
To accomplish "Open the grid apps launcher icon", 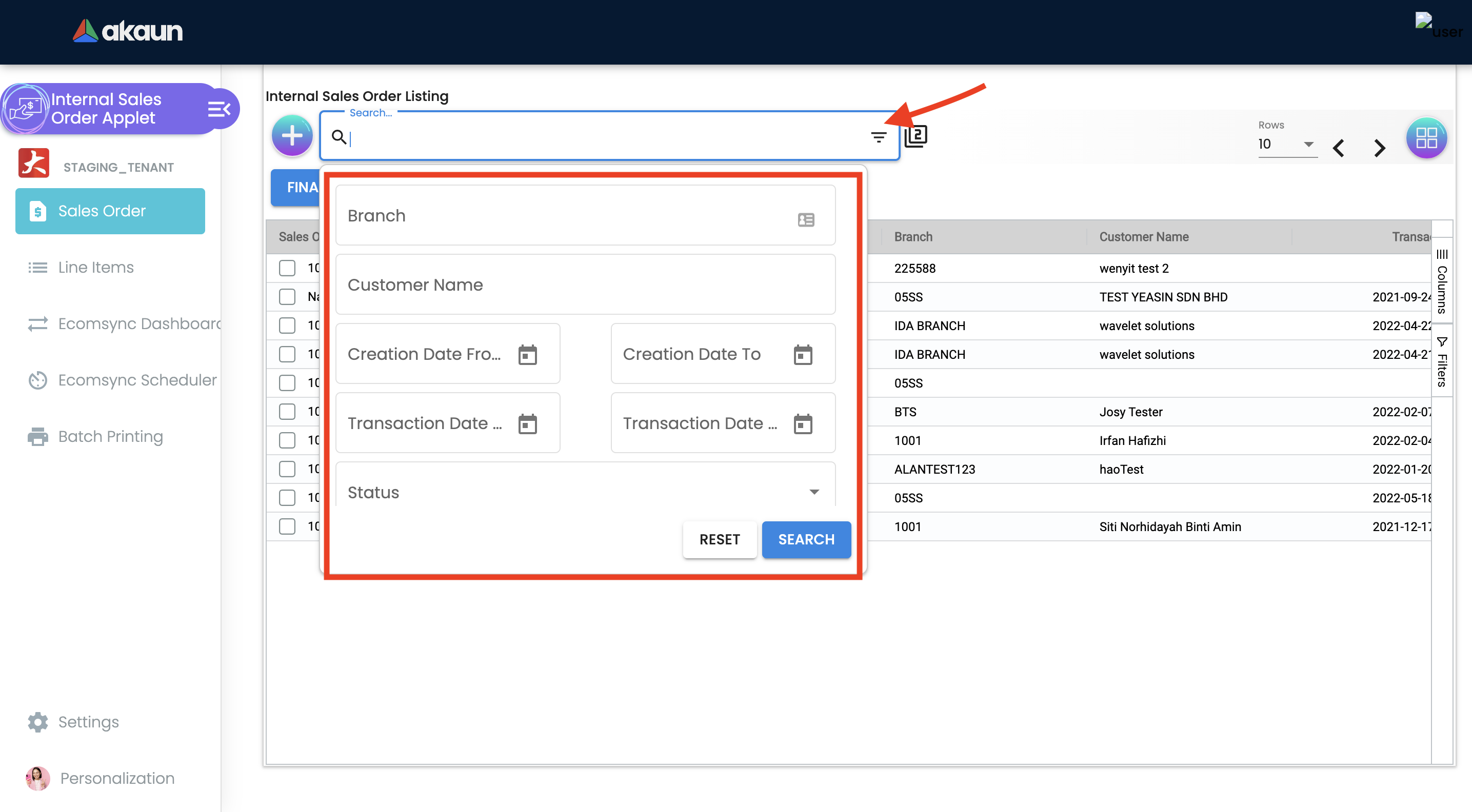I will [1426, 137].
